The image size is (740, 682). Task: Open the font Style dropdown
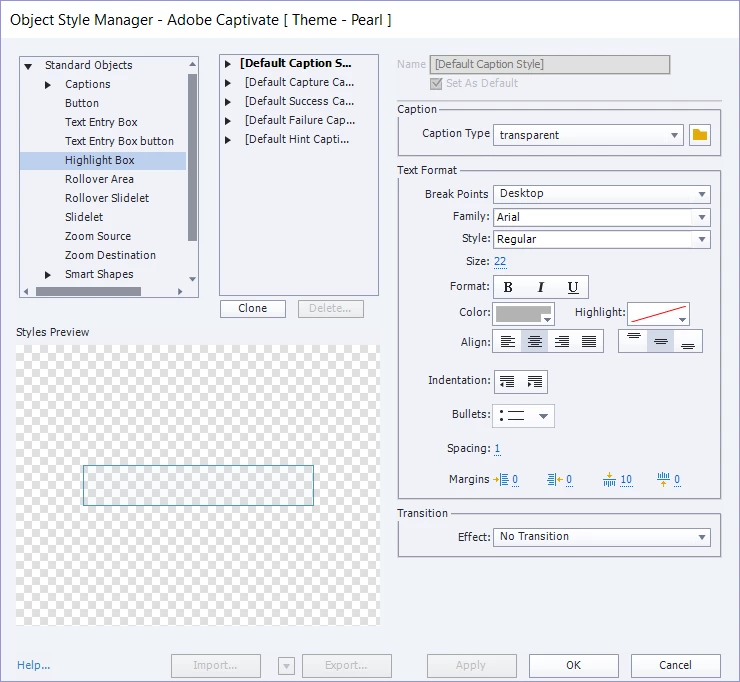(602, 239)
